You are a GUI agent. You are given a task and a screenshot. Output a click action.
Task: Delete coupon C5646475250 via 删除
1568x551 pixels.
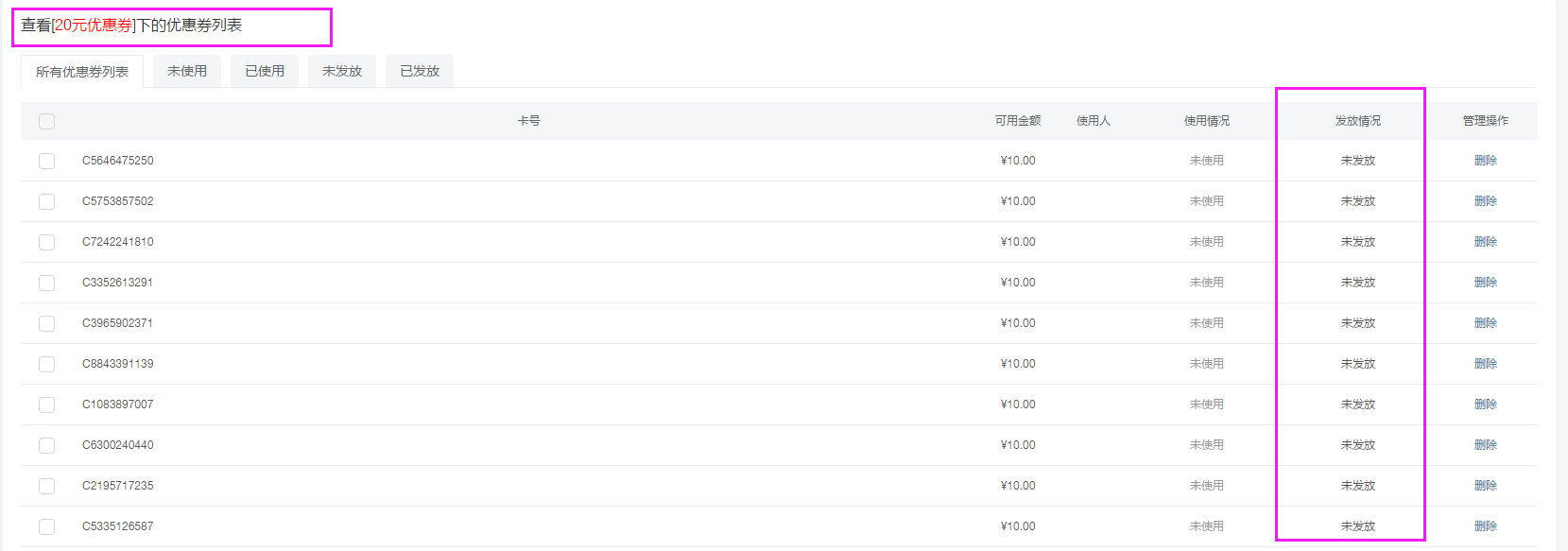(x=1485, y=161)
